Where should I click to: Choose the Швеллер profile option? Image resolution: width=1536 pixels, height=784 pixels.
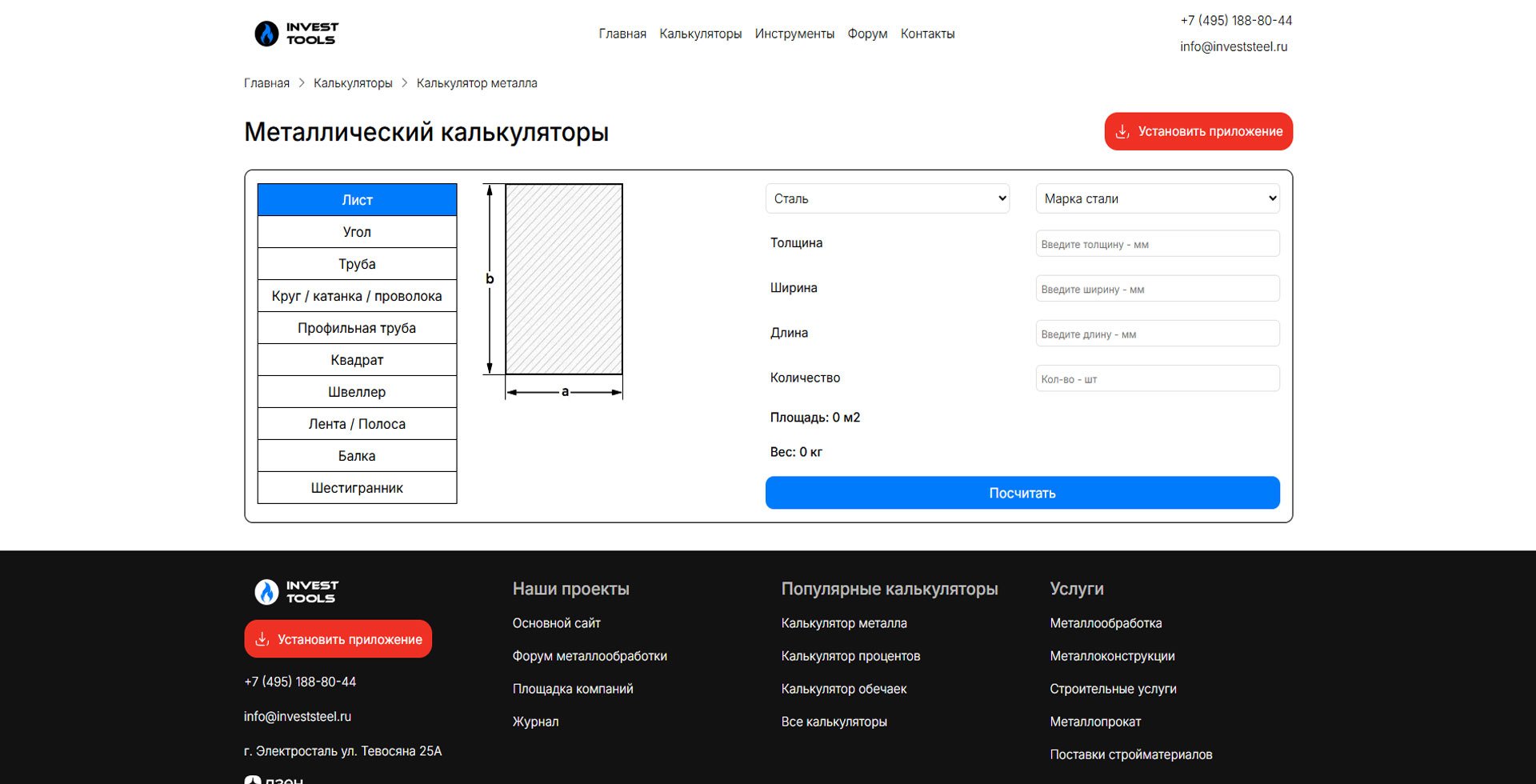click(357, 392)
